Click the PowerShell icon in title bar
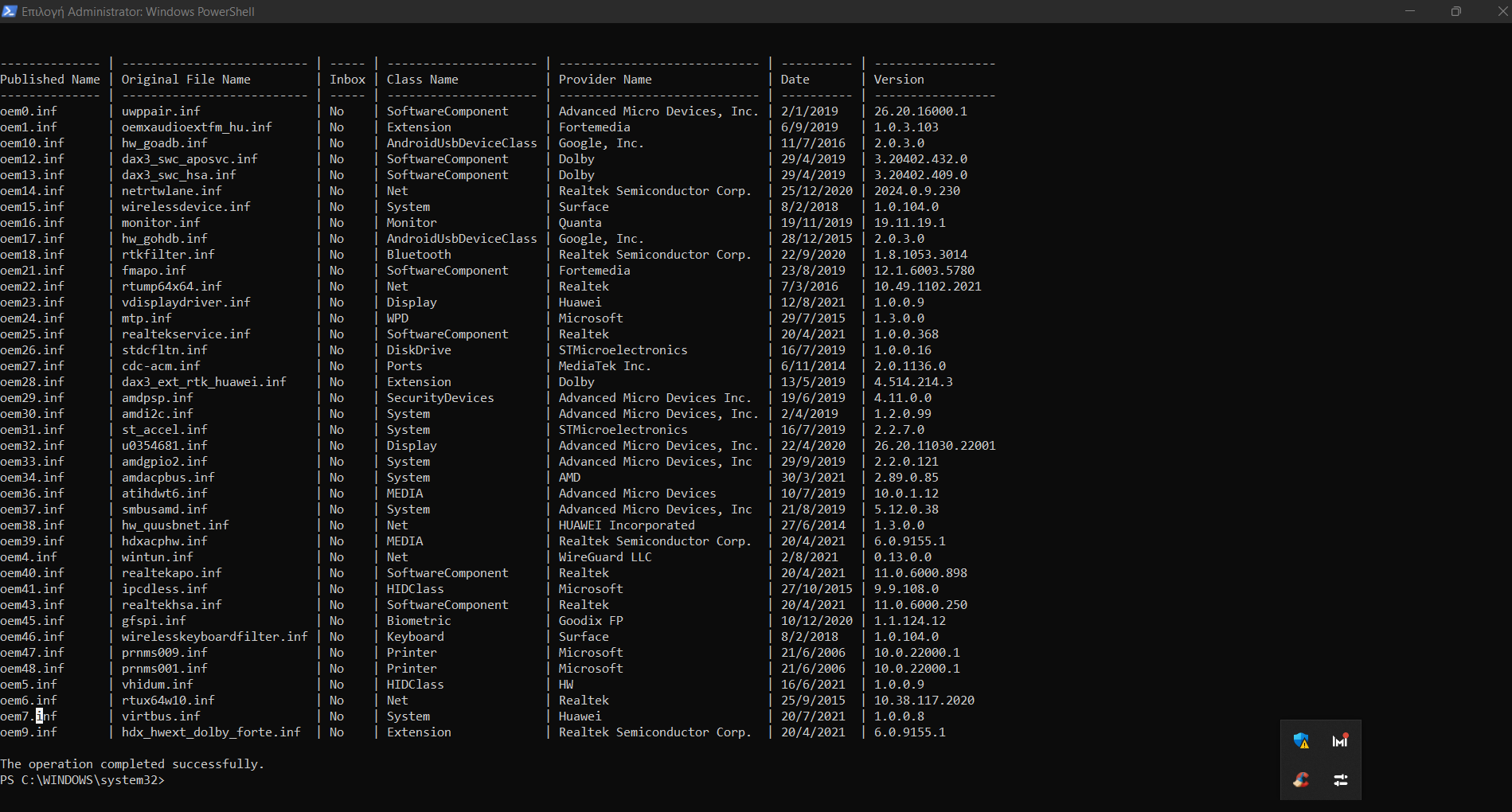The image size is (1512, 812). [10, 11]
